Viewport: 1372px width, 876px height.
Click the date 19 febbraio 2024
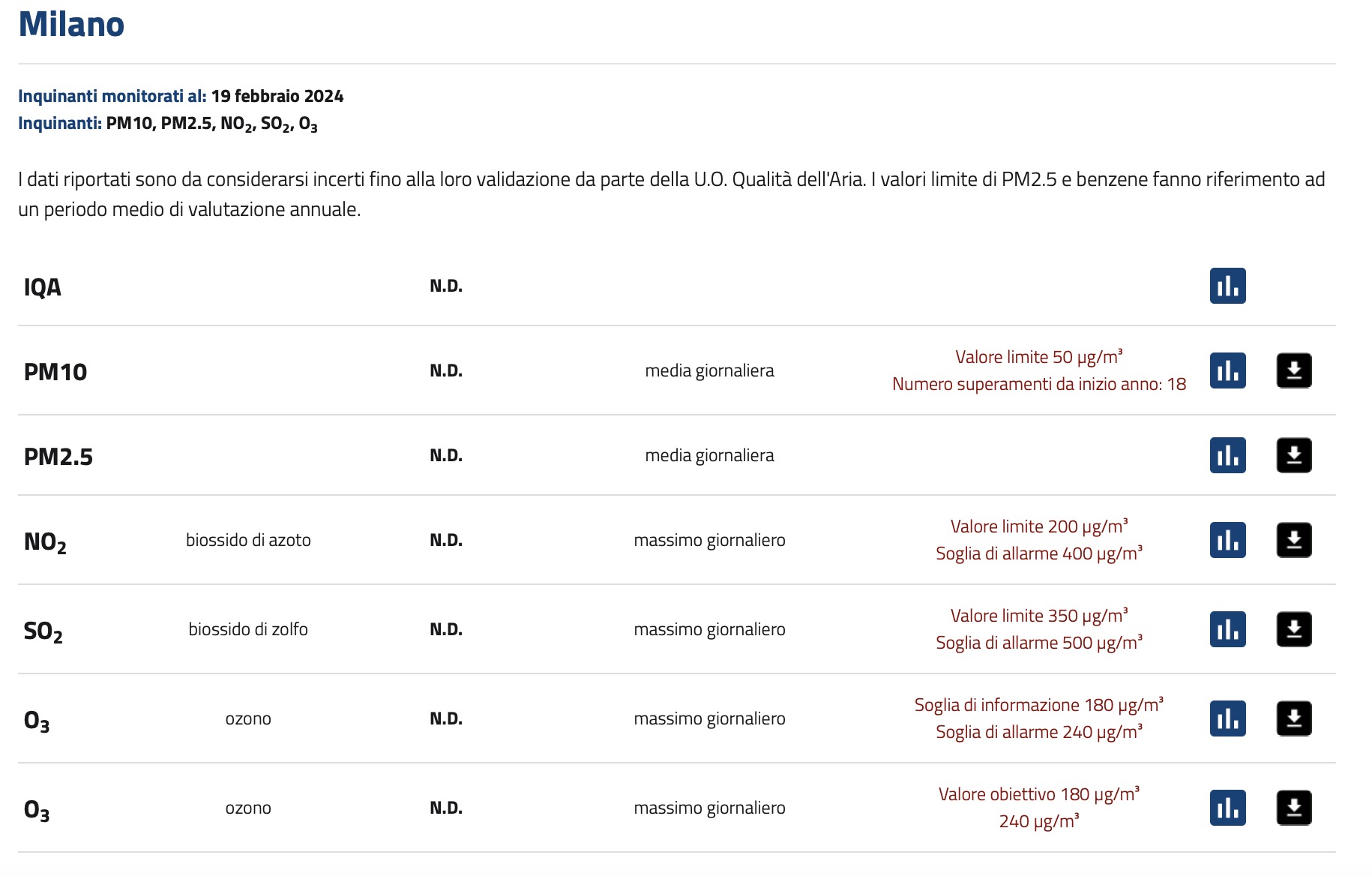coord(277,96)
